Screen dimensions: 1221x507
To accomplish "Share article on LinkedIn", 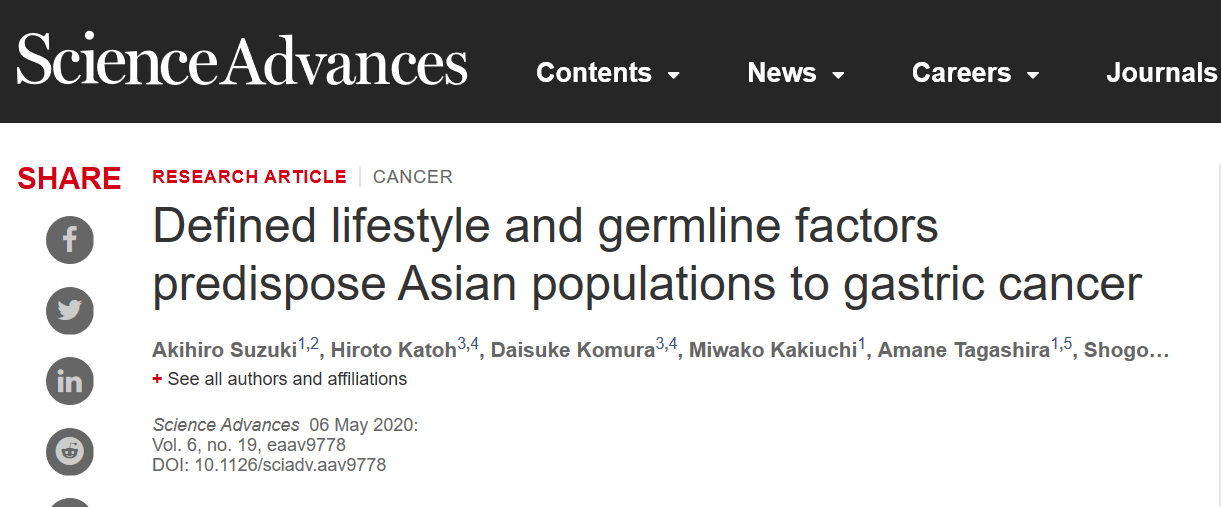I will [x=70, y=381].
